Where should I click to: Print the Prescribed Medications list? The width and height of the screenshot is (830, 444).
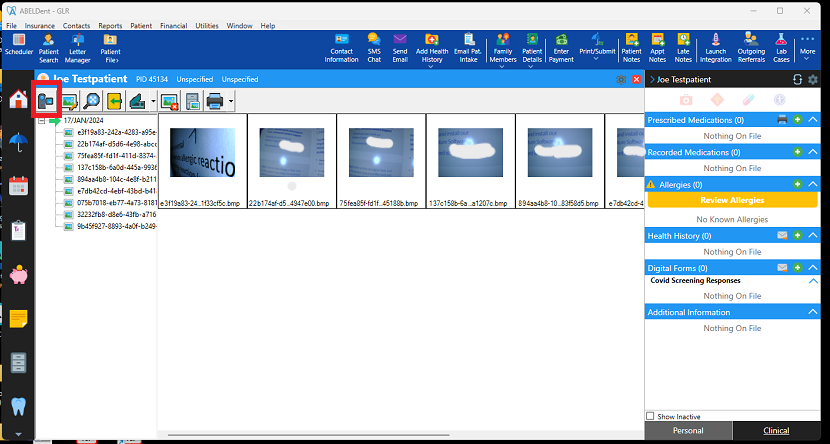(x=782, y=120)
